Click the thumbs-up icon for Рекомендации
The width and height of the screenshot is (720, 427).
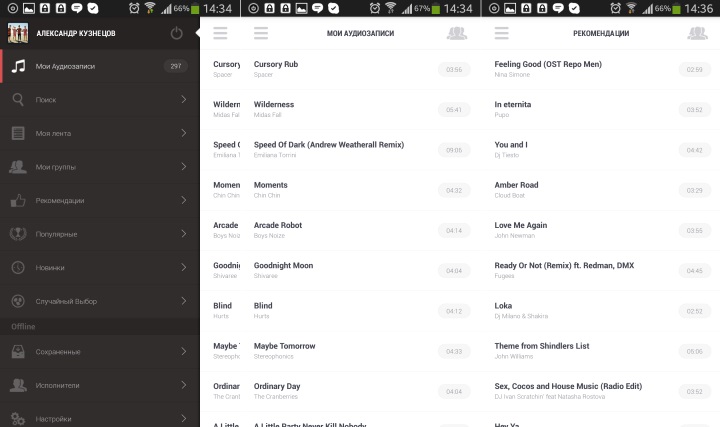18,200
